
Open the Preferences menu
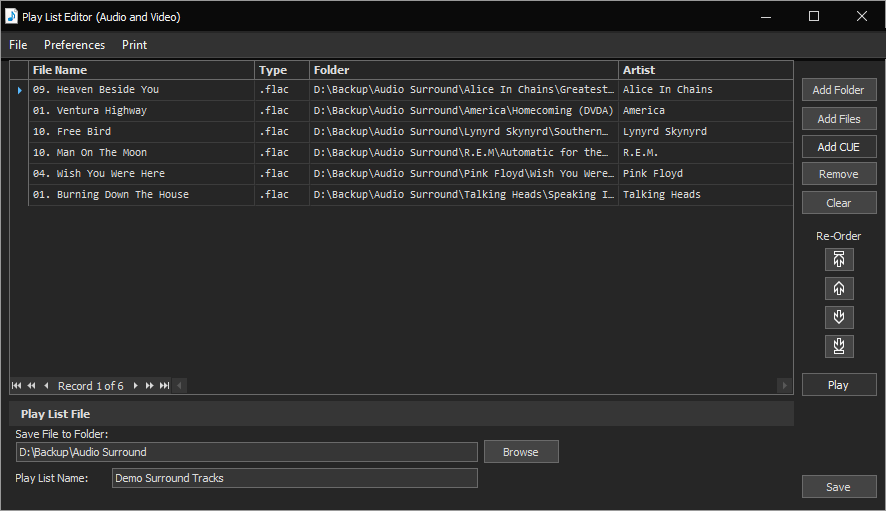74,45
